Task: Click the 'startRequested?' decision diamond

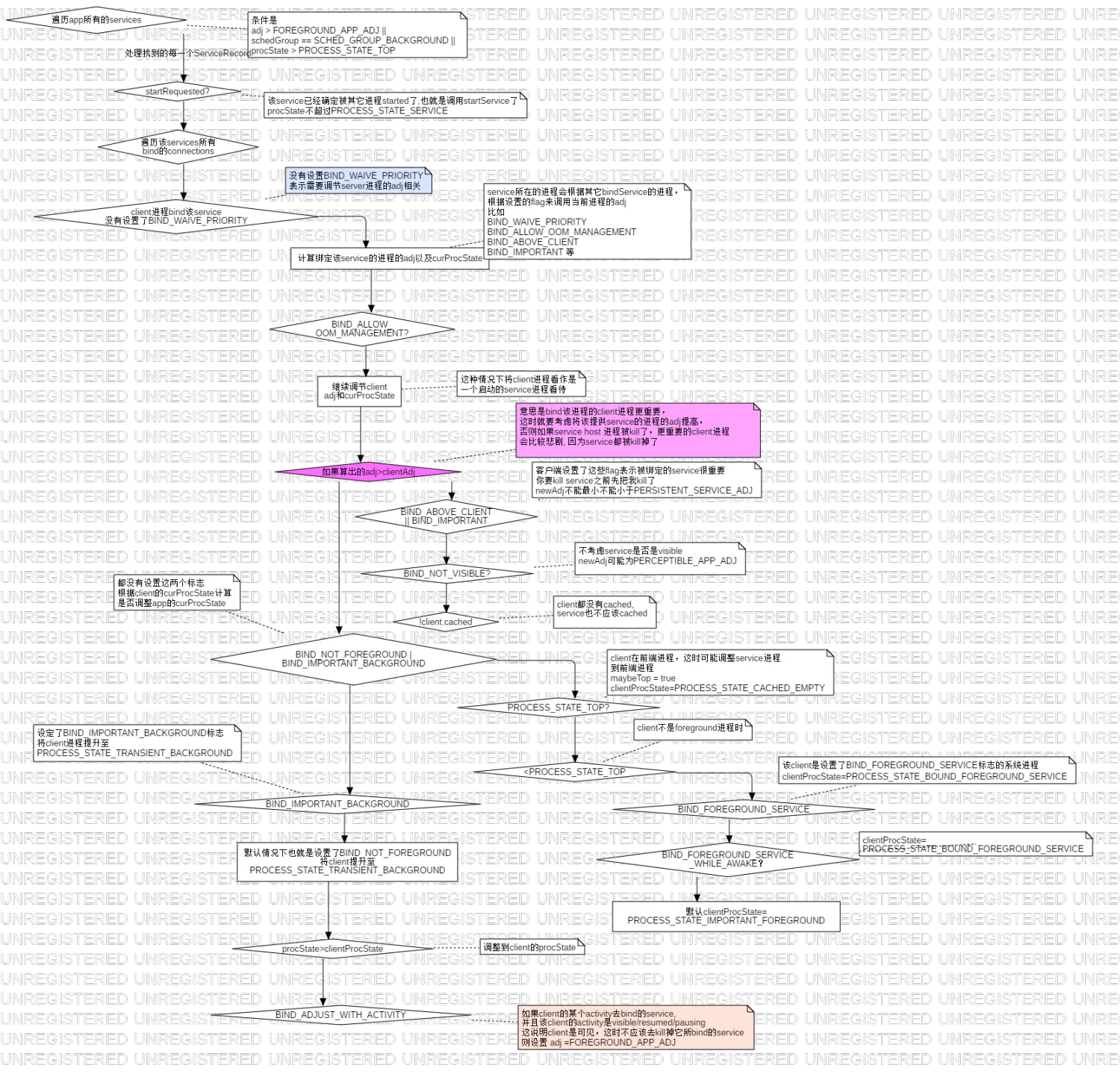Action: tap(177, 92)
